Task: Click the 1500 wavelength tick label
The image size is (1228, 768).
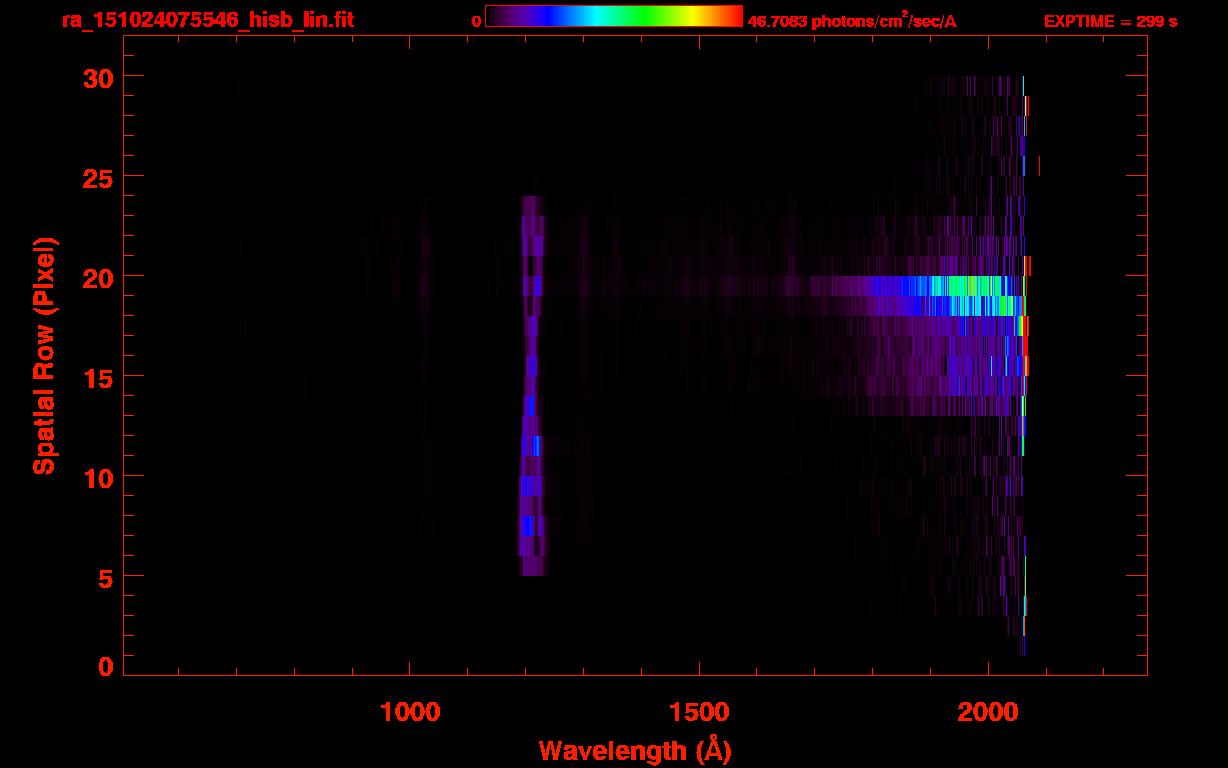Action: click(699, 712)
